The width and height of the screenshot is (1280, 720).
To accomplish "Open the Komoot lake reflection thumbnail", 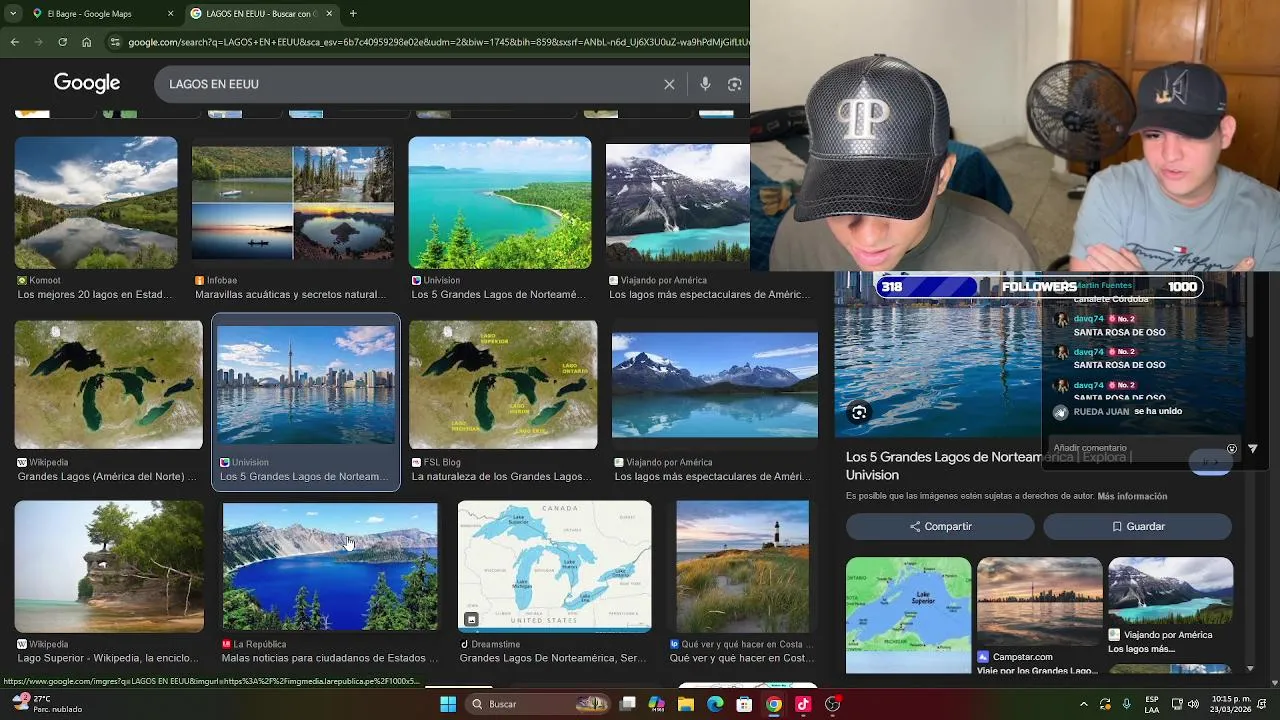I will point(96,202).
